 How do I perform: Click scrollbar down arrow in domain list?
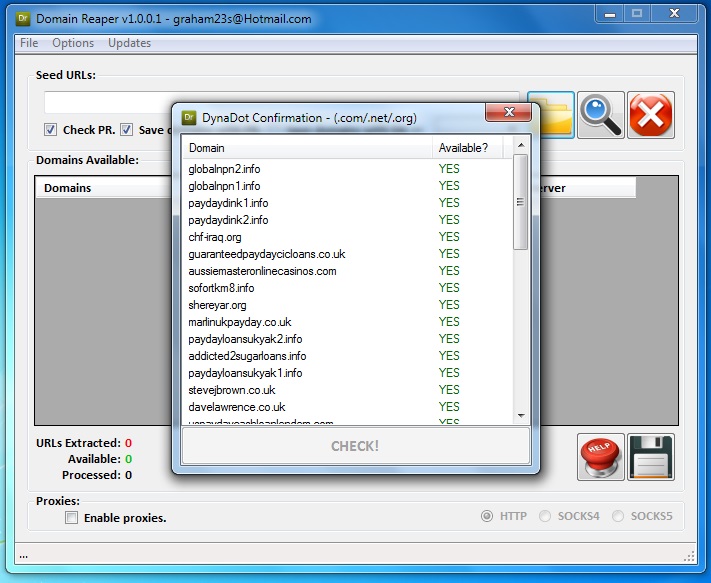521,415
